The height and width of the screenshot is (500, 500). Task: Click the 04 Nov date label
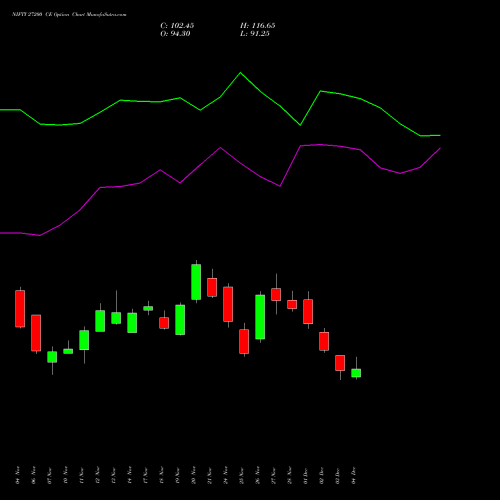18,475
